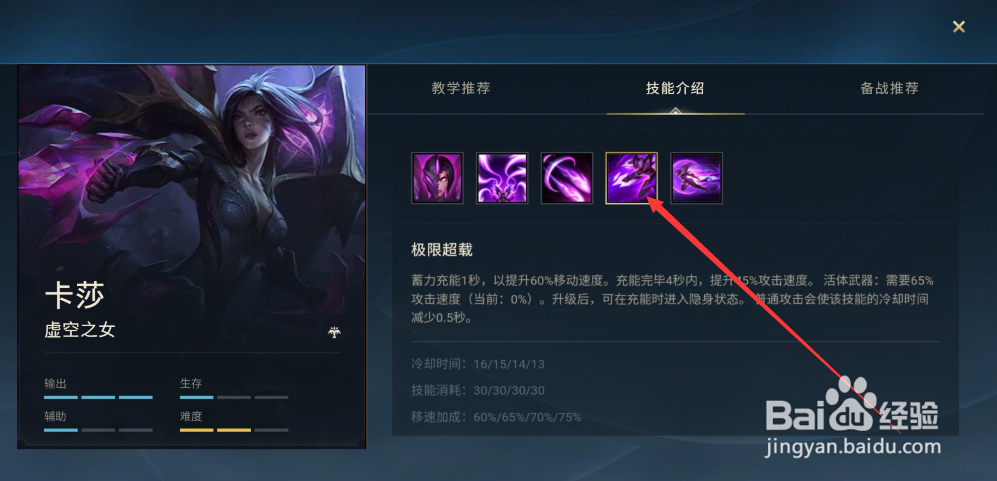The width and height of the screenshot is (997, 481).
Task: Click the 极限超载 skill title
Action: click(x=442, y=250)
